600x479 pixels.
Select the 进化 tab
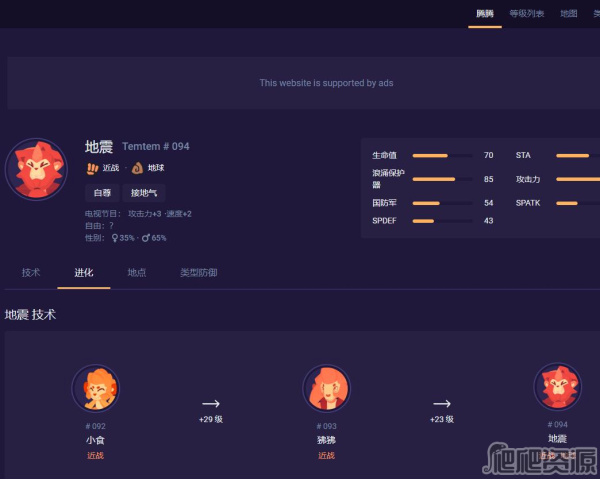(84, 272)
